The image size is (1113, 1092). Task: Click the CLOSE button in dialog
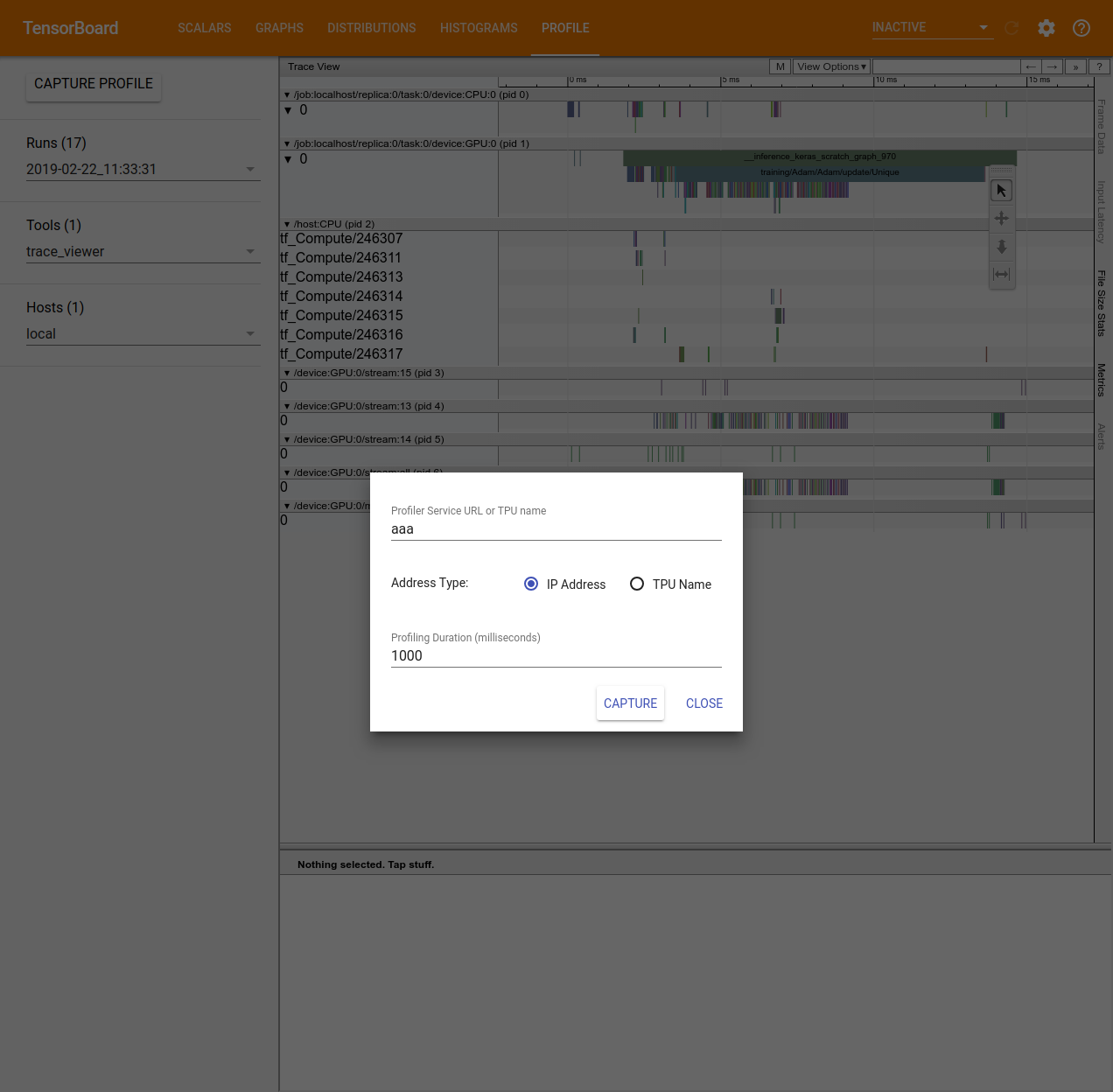point(704,703)
